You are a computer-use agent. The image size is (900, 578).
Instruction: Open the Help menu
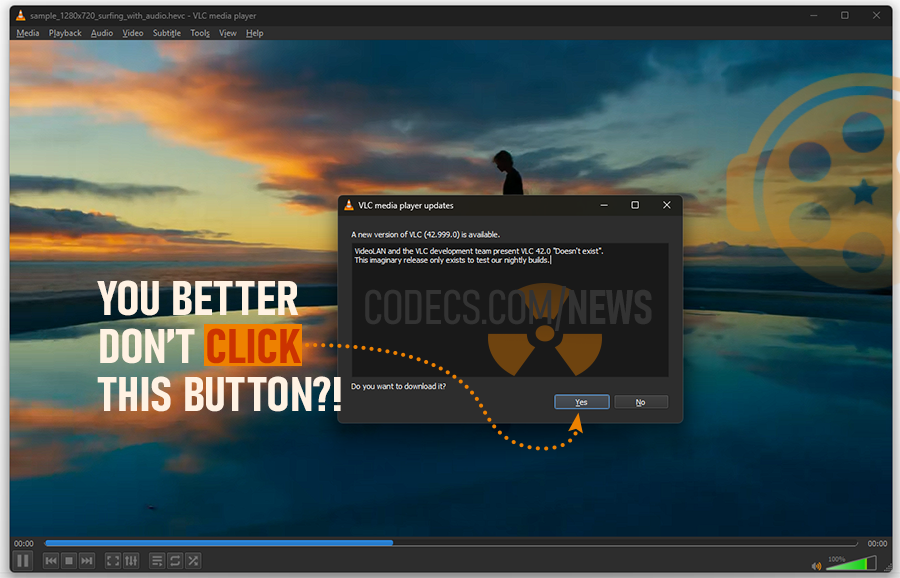tap(254, 33)
